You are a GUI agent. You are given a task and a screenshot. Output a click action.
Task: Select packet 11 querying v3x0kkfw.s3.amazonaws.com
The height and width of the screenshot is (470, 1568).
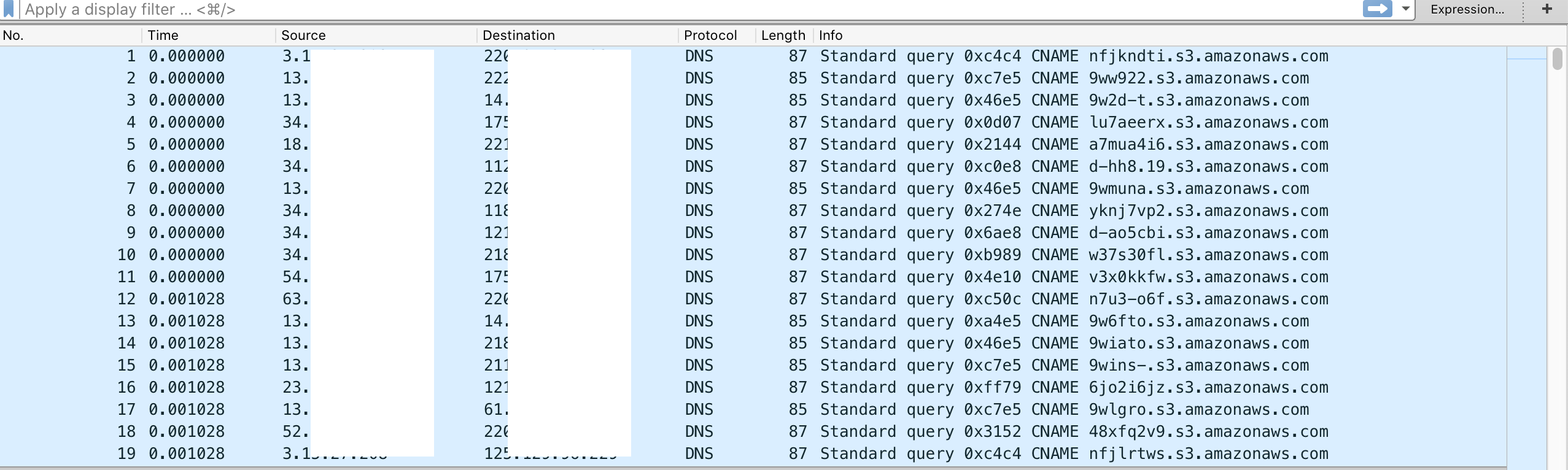tap(753, 277)
